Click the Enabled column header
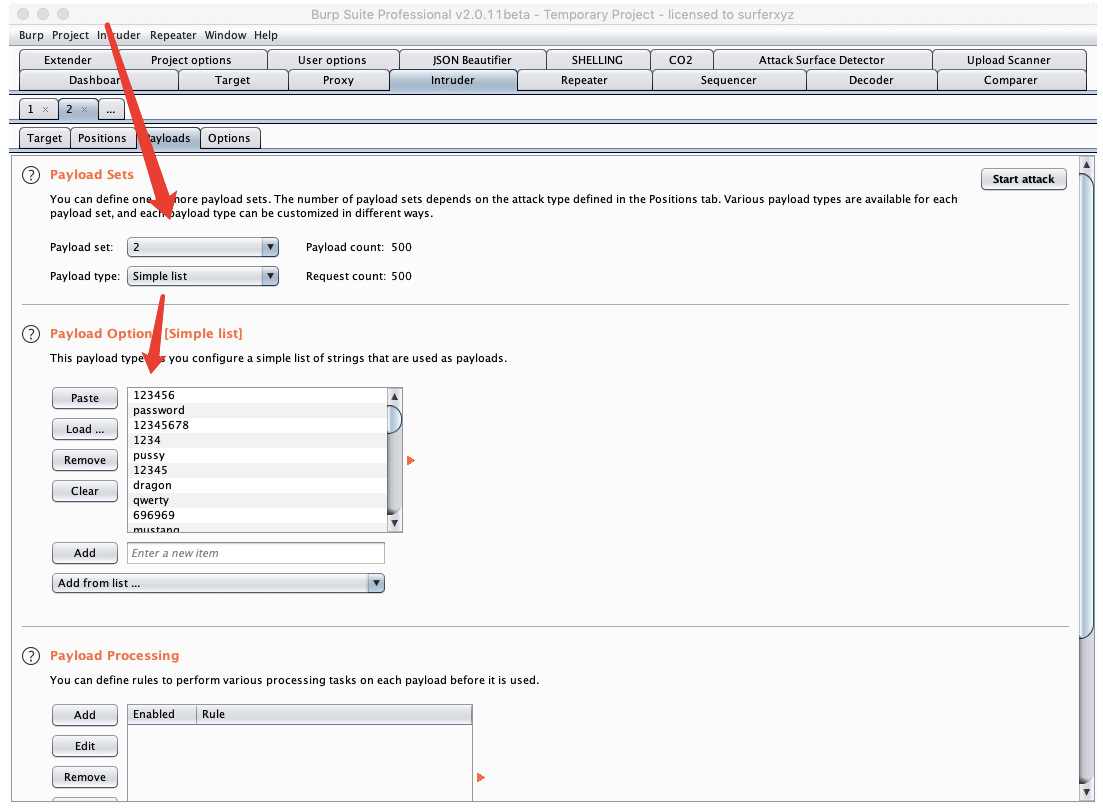1103x809 pixels. point(162,714)
